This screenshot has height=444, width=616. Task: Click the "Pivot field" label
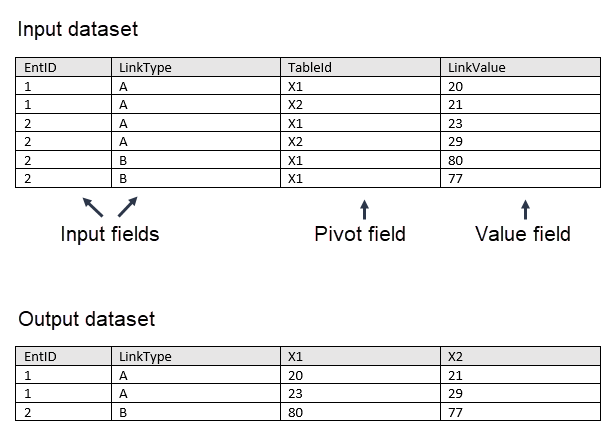tap(360, 235)
